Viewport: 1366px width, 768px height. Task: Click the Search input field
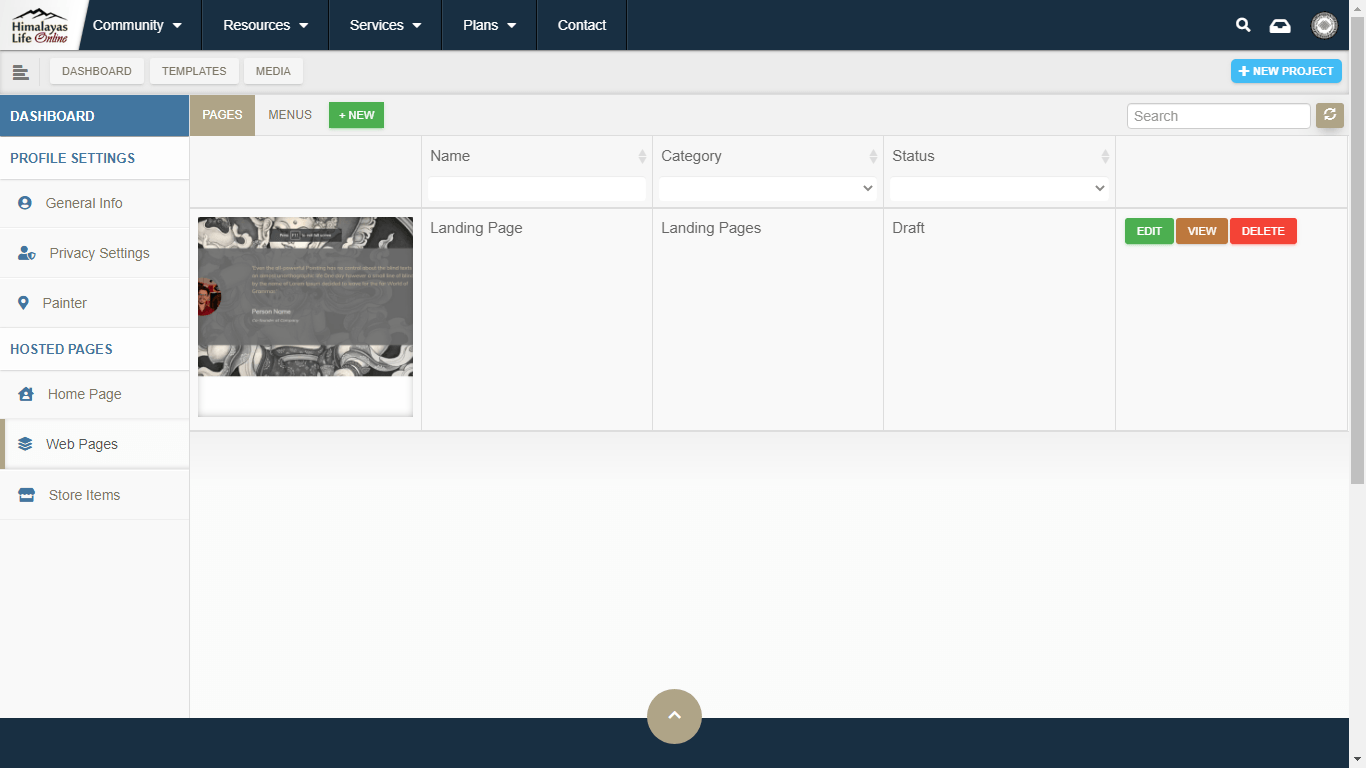[1218, 116]
